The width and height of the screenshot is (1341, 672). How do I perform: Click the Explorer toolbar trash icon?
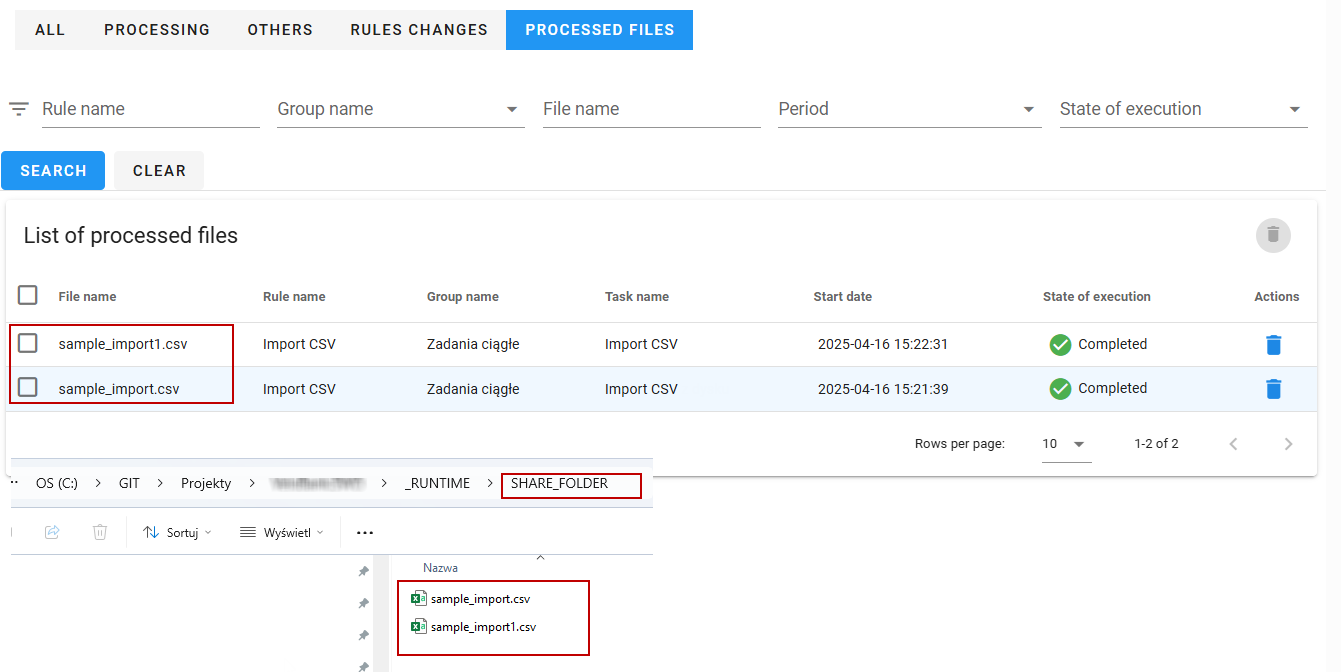click(x=100, y=532)
